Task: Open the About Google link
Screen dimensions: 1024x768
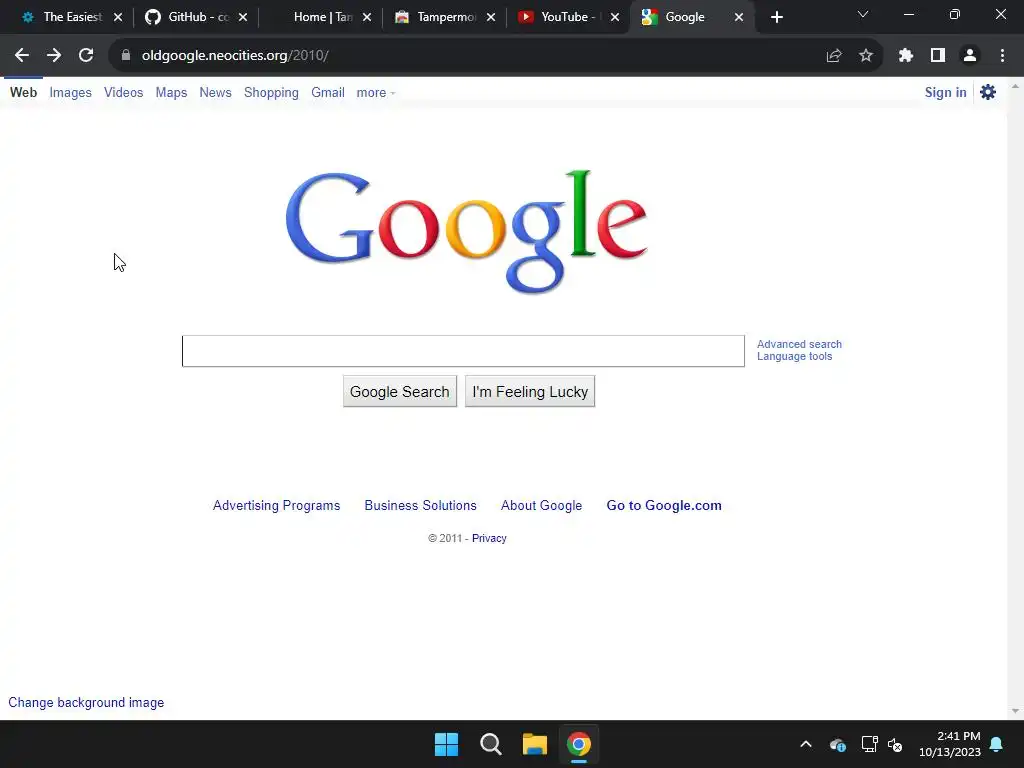Action: 541,505
